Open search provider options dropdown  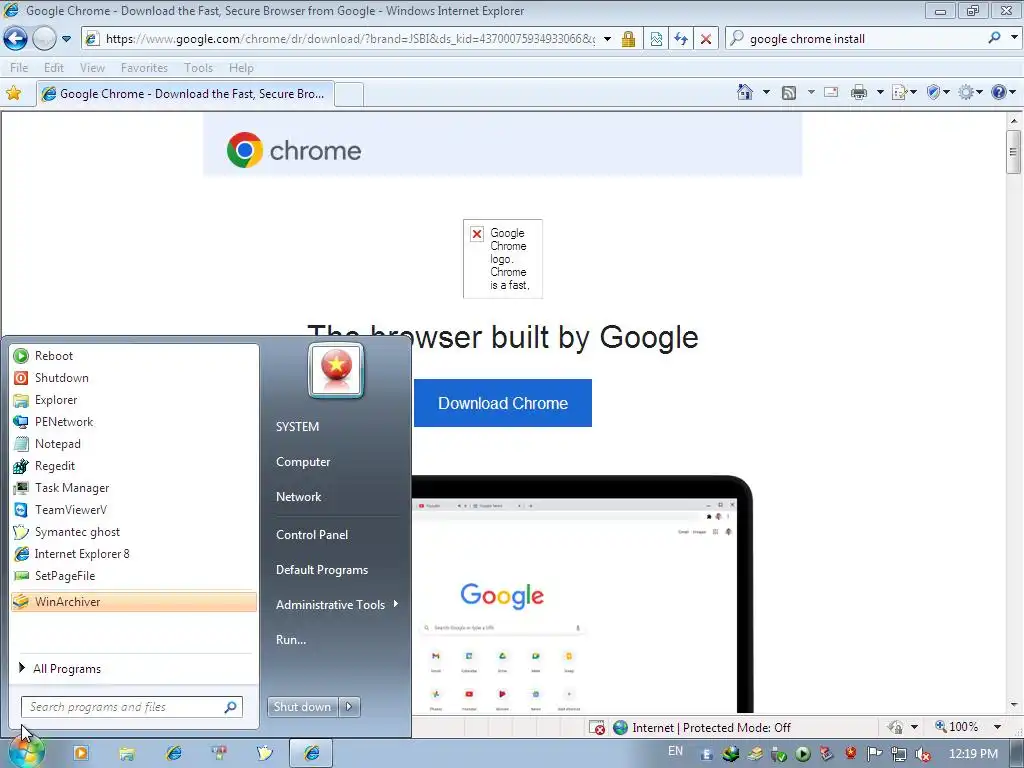click(1014, 38)
